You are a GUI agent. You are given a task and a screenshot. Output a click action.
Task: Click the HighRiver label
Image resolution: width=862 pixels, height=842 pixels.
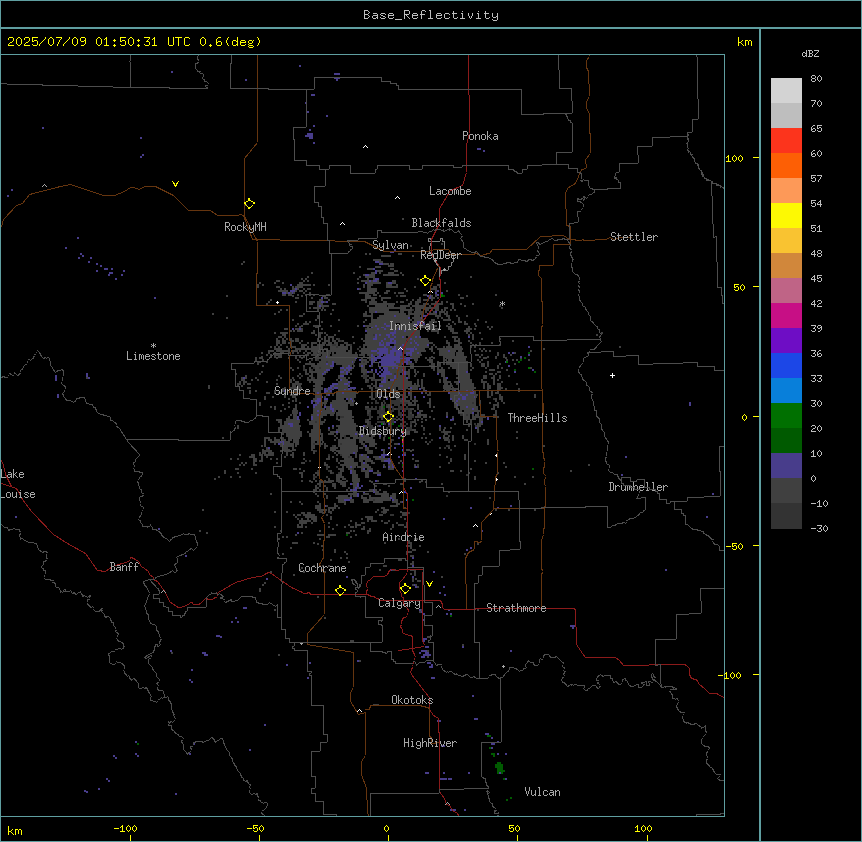[x=430, y=743]
